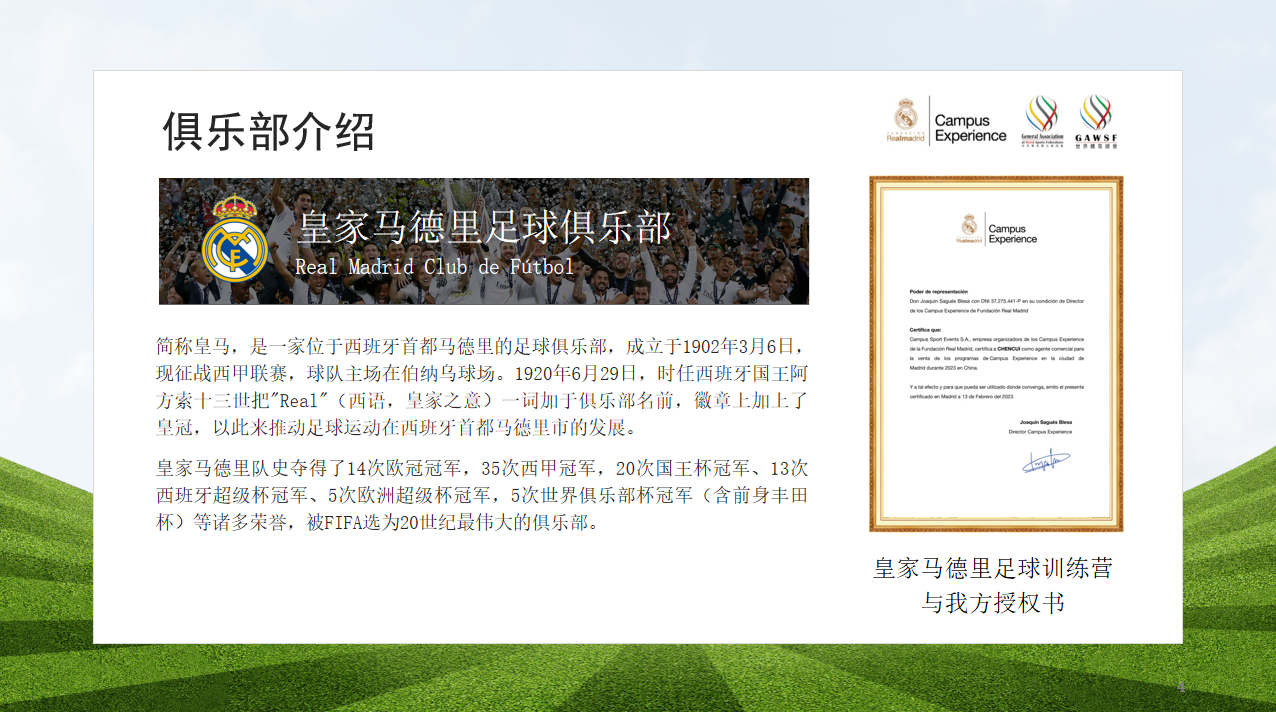Click the caption line 皇家马德里足球训练营

992,569
